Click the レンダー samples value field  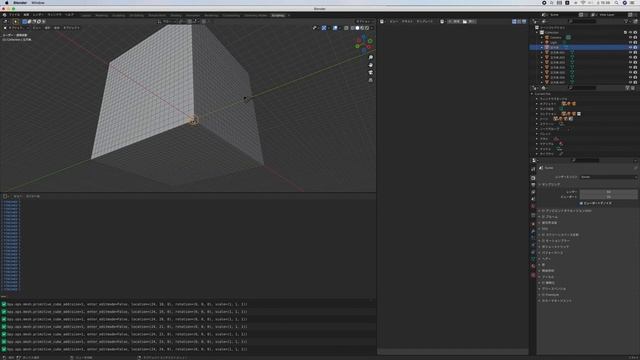(x=609, y=192)
